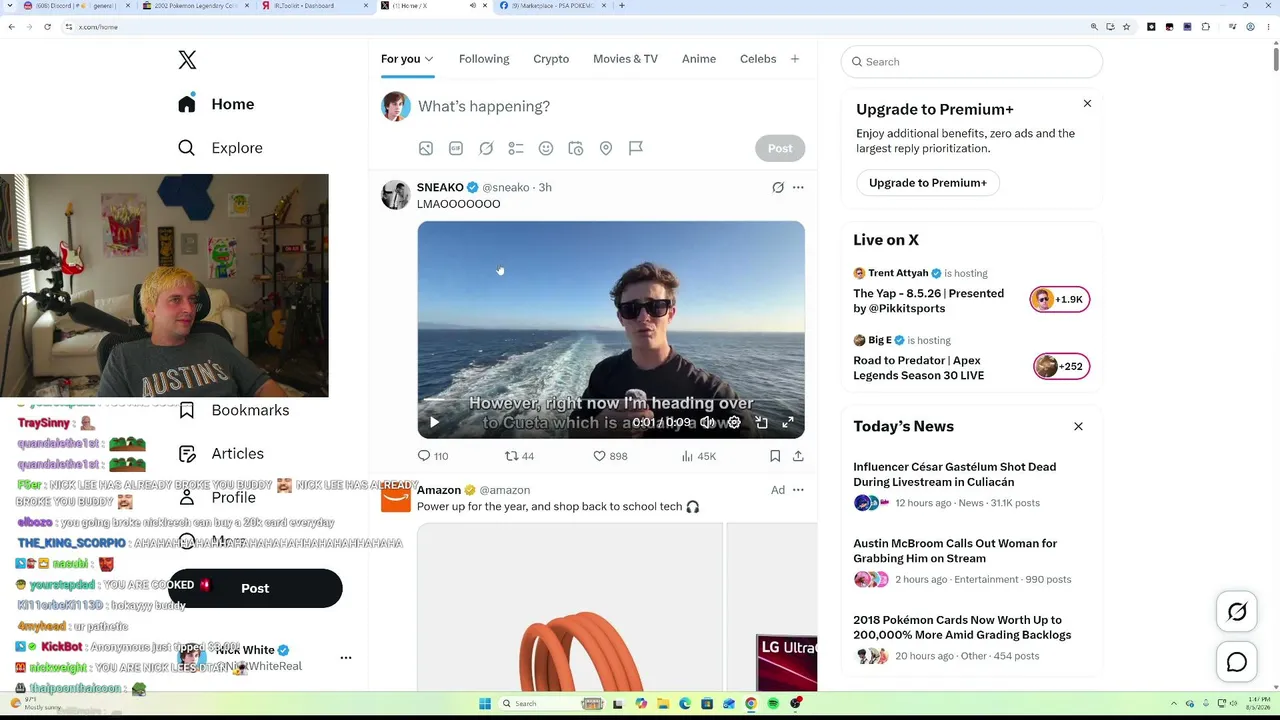The width and height of the screenshot is (1280, 720).
Task: Reply to SNEAKO's post
Action: point(433,456)
